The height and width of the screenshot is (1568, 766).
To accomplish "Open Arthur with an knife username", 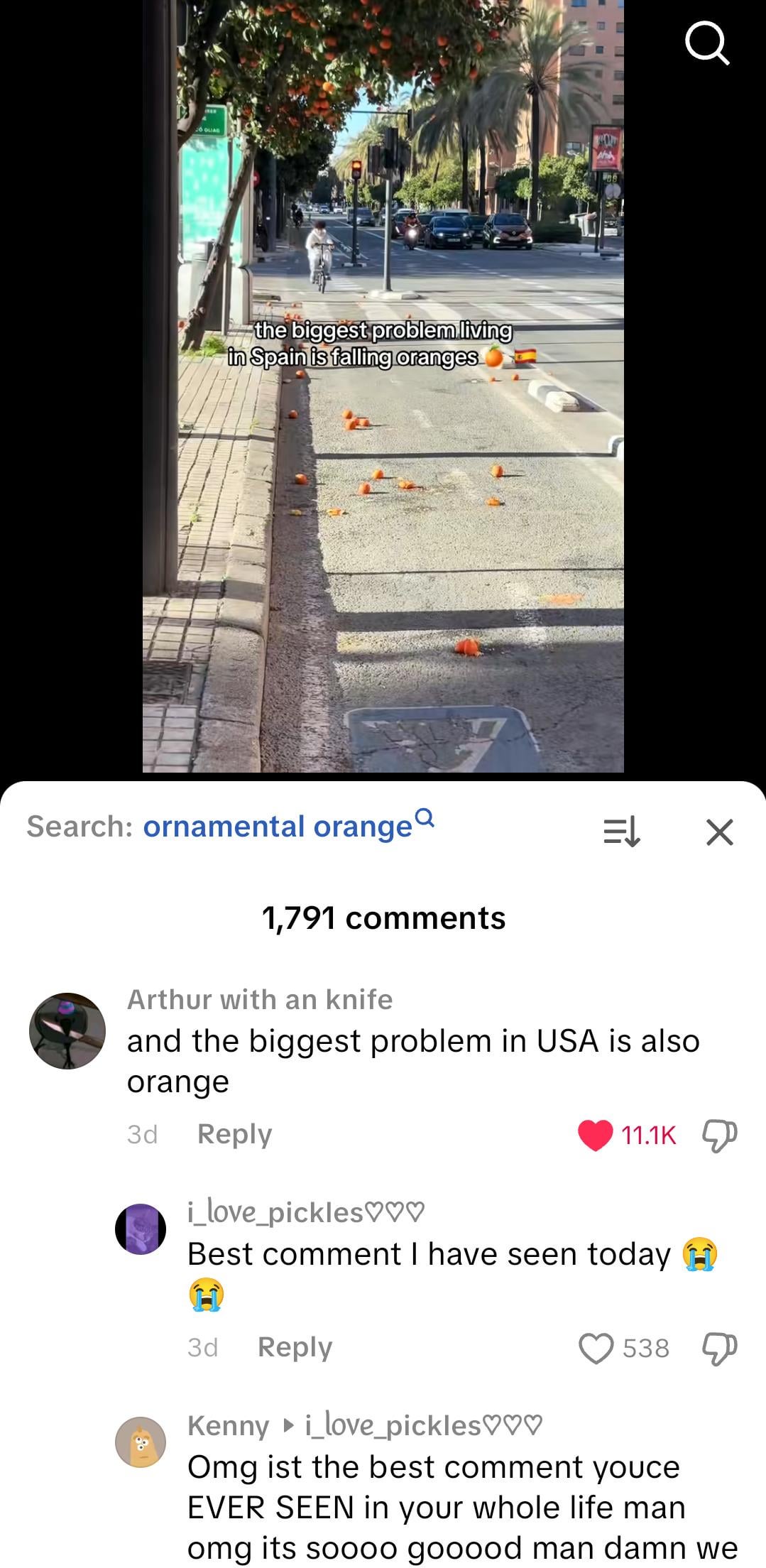I will pyautogui.click(x=260, y=999).
